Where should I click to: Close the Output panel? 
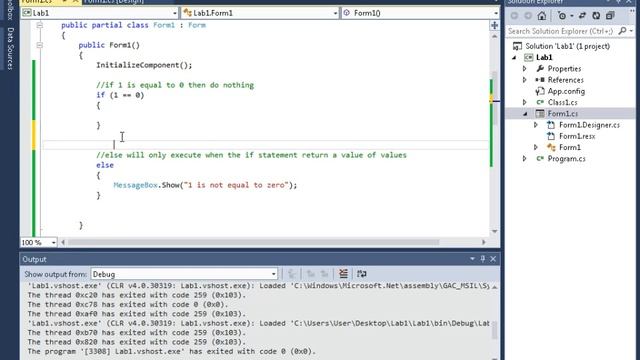493,259
